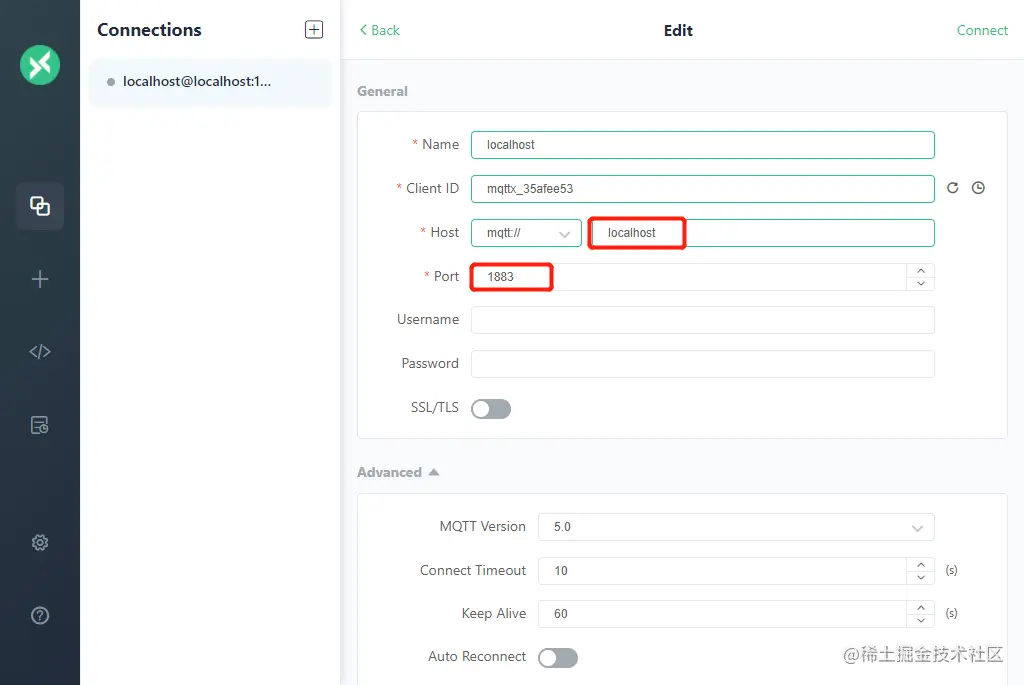Click the Connections panel title
Image resolution: width=1024 pixels, height=685 pixels.
click(x=149, y=30)
